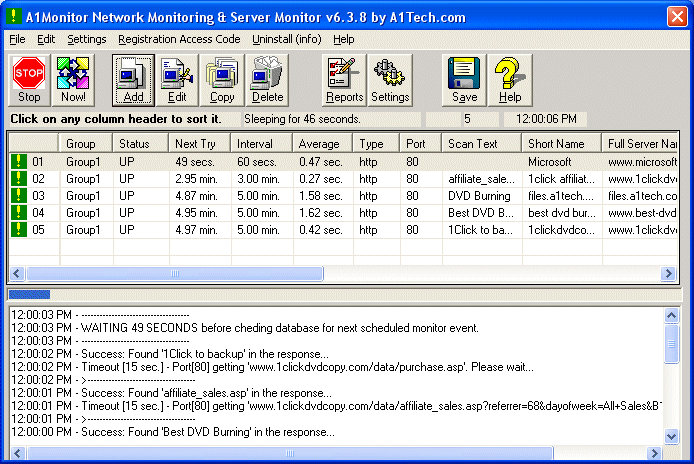Open the Edit monitor toolbar icon

(177, 80)
